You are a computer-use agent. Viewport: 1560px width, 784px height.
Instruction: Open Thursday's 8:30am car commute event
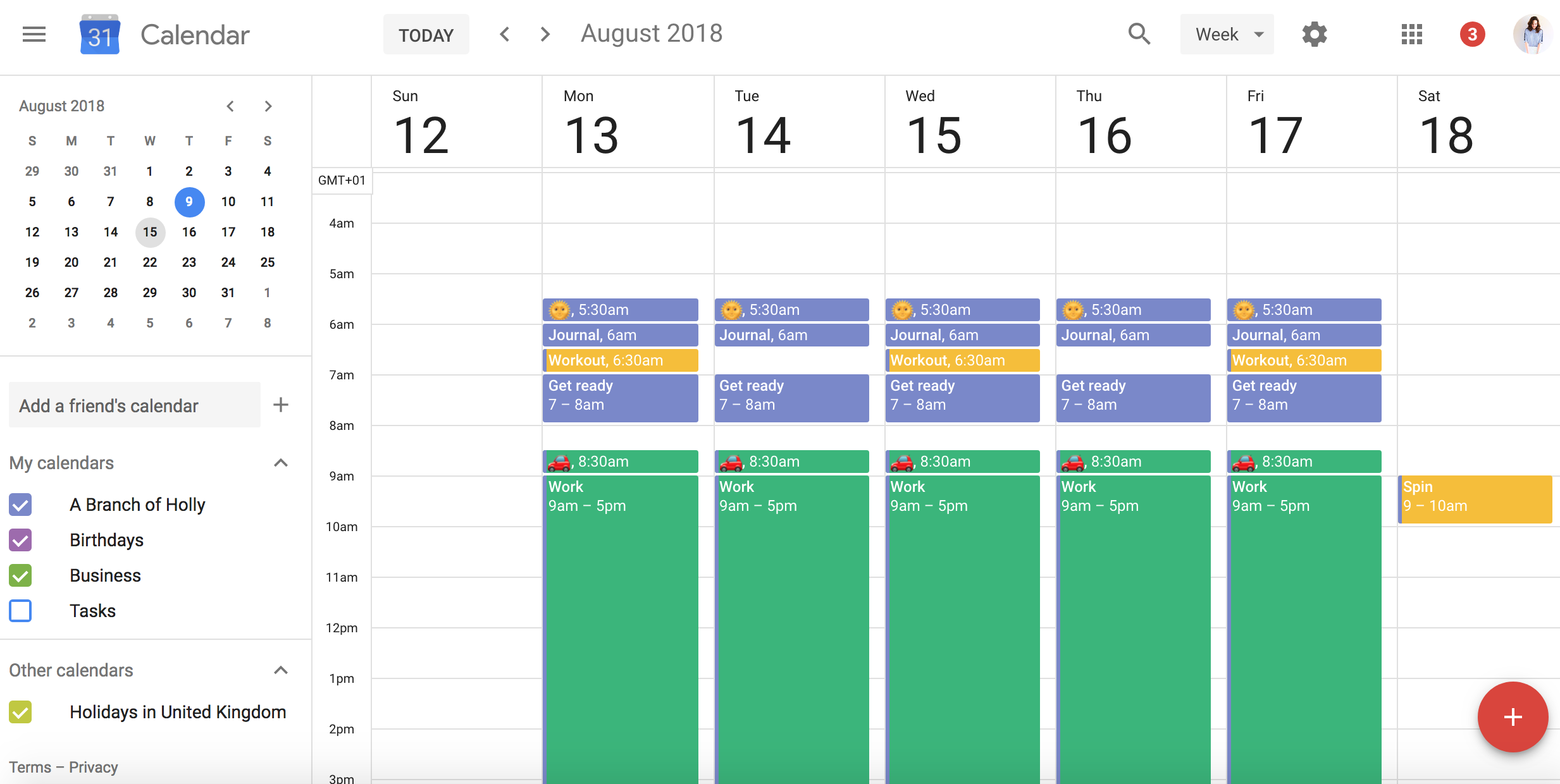[x=1133, y=462]
